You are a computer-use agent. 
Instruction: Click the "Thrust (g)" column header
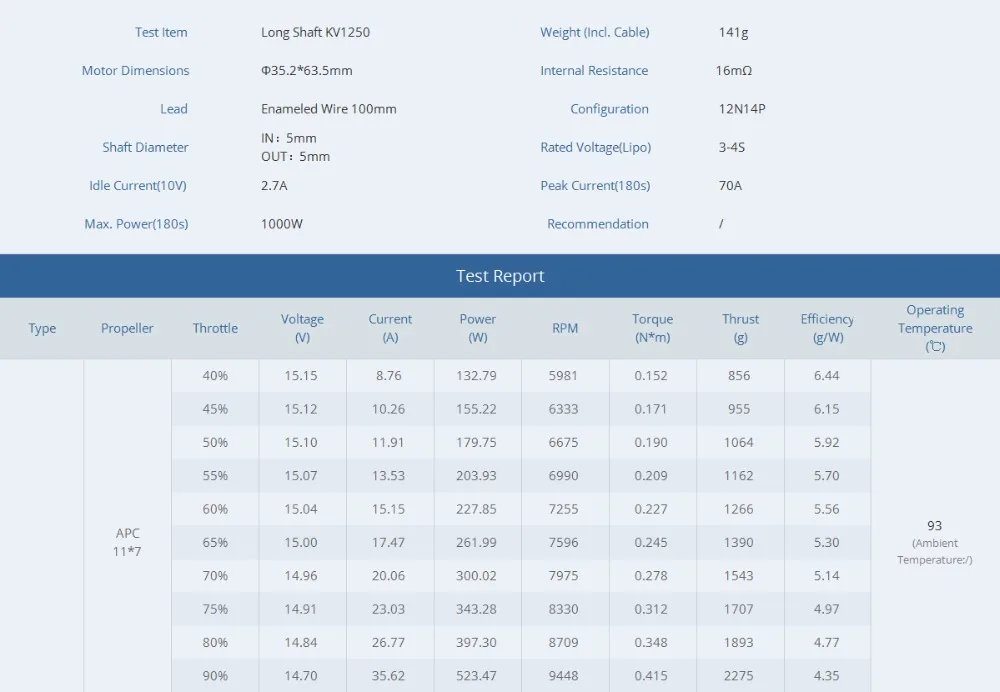coord(740,328)
